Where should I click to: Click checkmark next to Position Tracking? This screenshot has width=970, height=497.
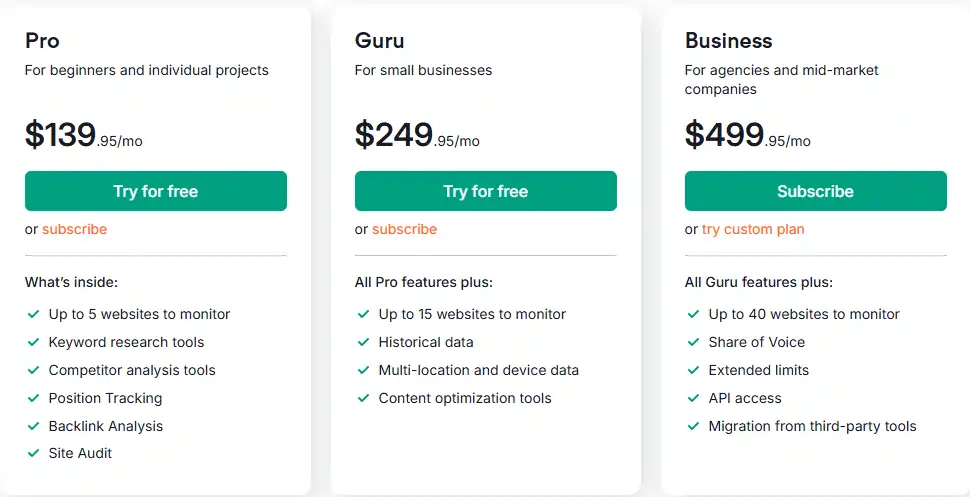[x=33, y=398]
